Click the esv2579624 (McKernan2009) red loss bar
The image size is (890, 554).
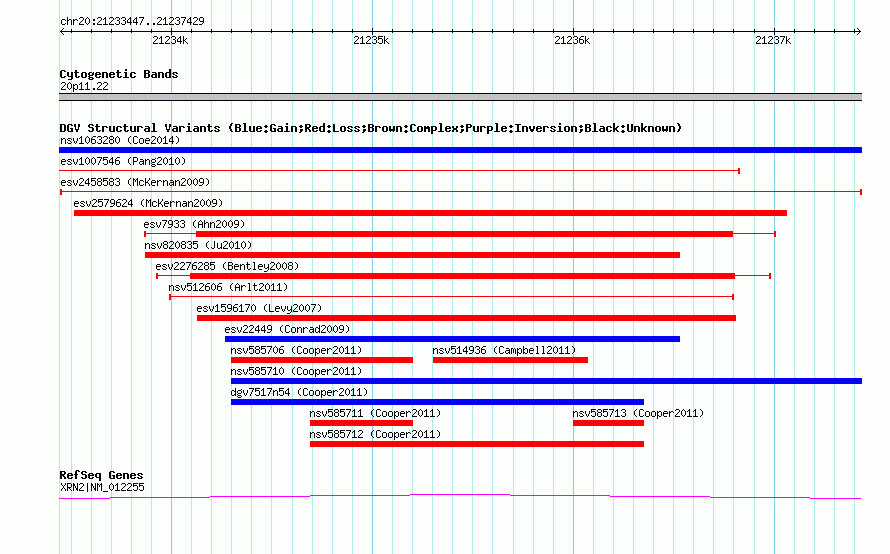[x=430, y=213]
